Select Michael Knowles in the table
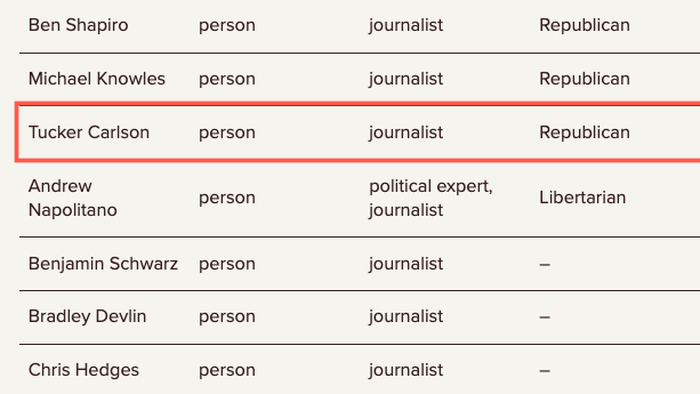The height and width of the screenshot is (394, 700). 97,79
